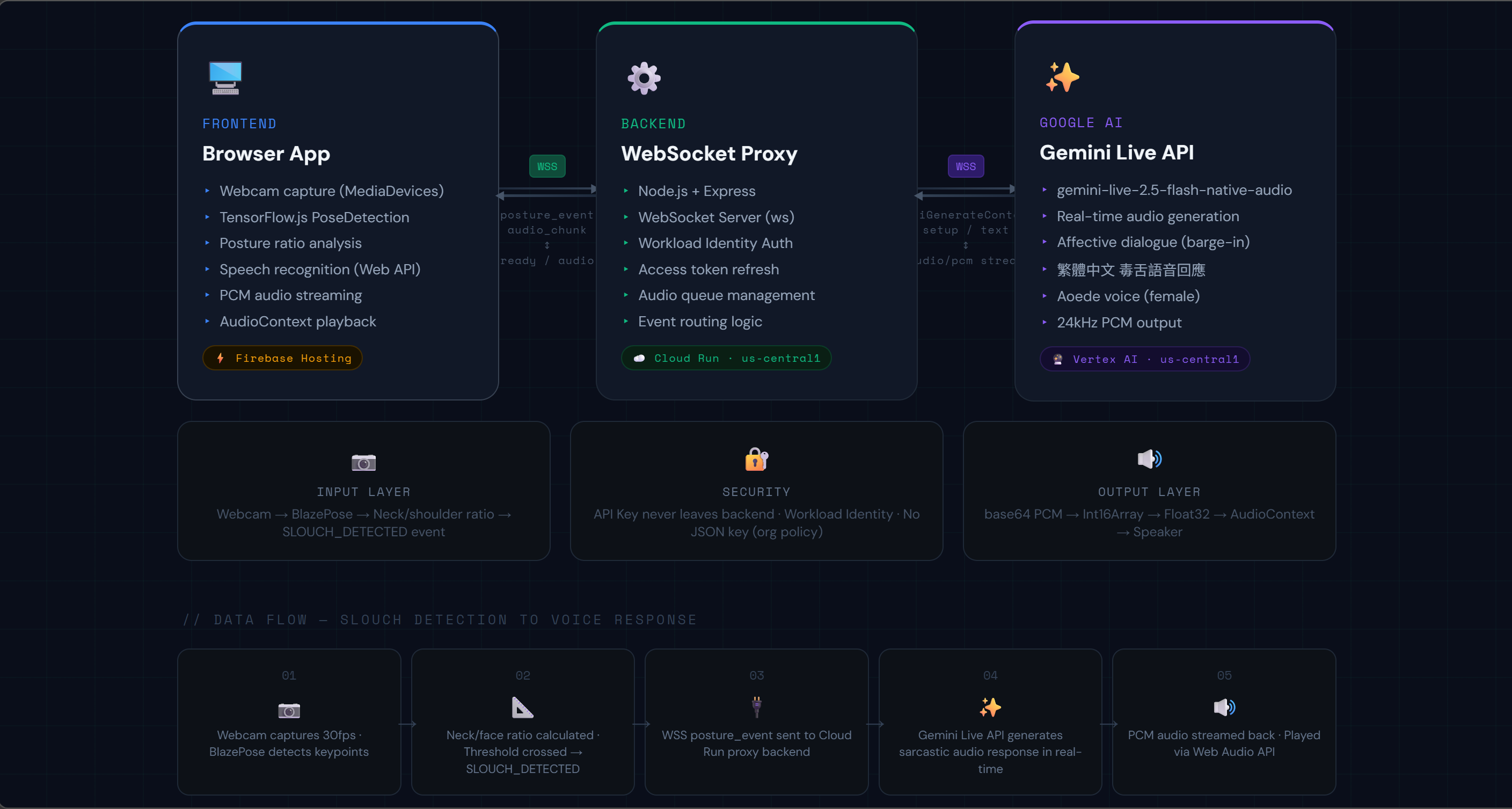Image resolution: width=1512 pixels, height=809 pixels.
Task: Select the Firebase Hosting badge
Action: point(282,358)
